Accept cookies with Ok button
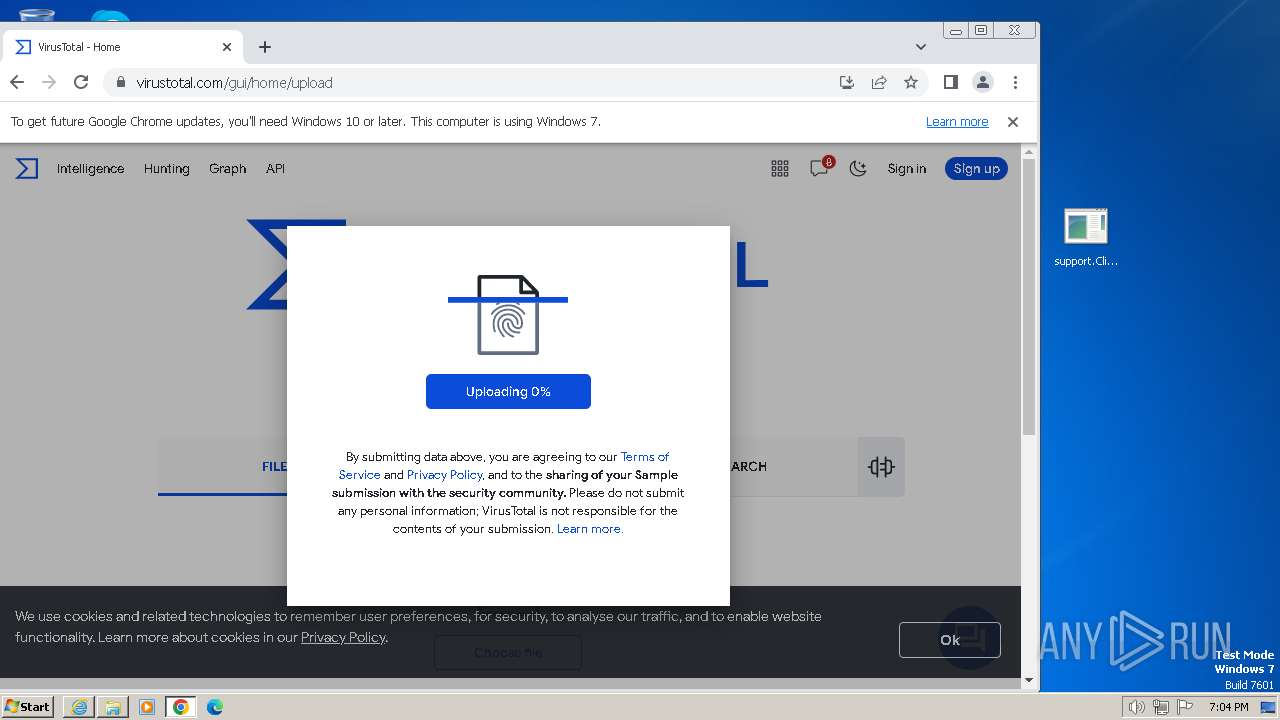 (949, 640)
